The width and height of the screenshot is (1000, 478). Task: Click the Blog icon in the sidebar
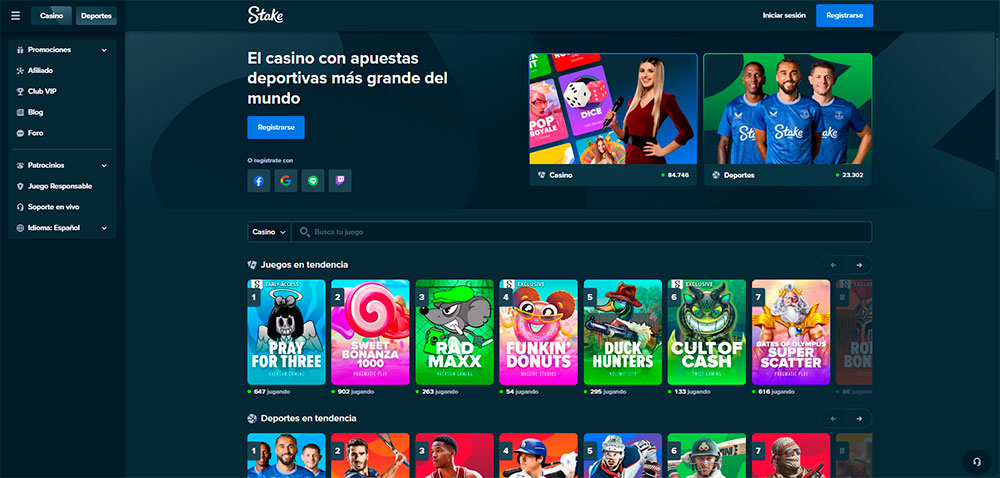[x=20, y=112]
